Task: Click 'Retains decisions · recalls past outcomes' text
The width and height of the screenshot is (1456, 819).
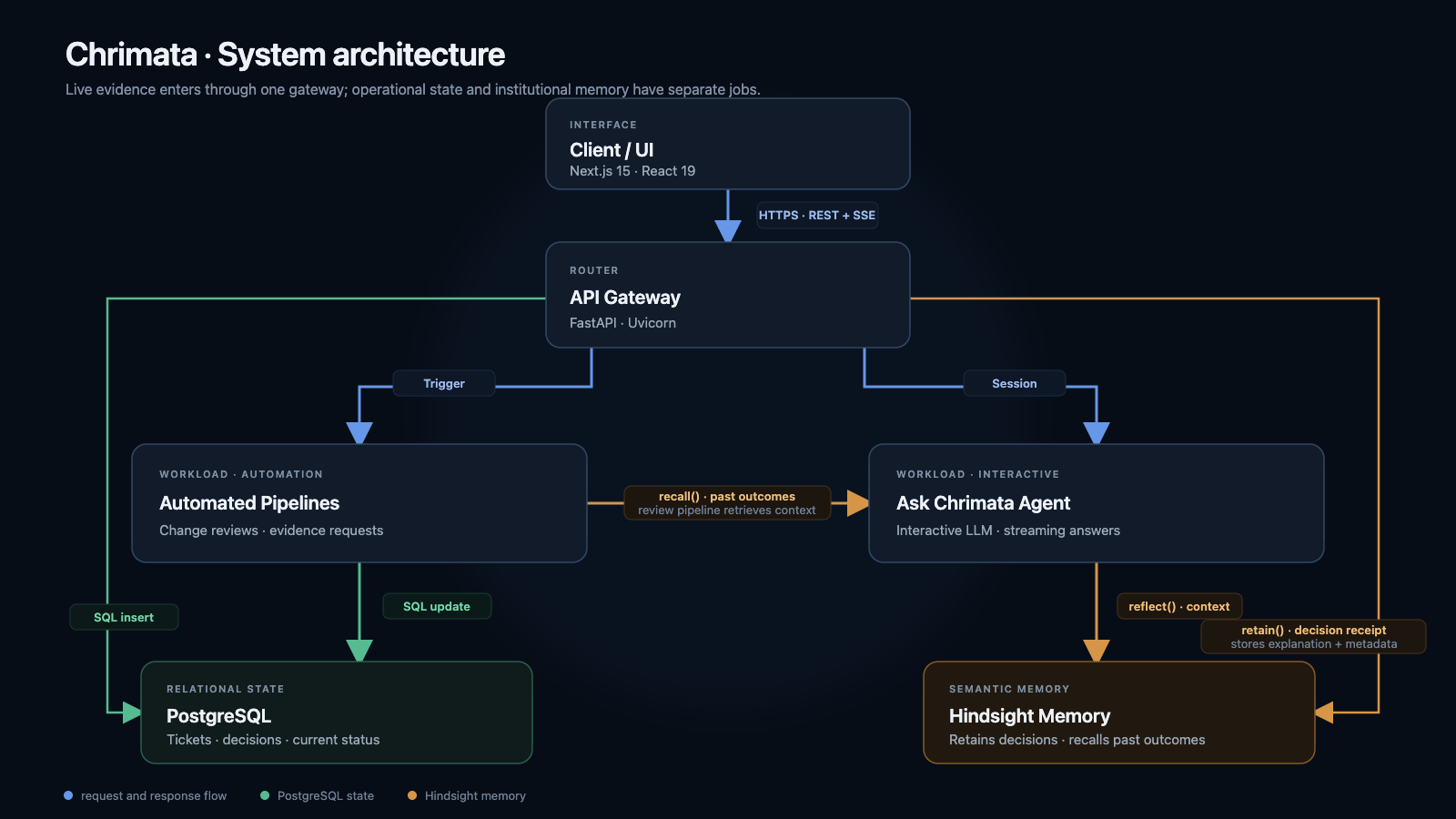Action: tap(1077, 740)
